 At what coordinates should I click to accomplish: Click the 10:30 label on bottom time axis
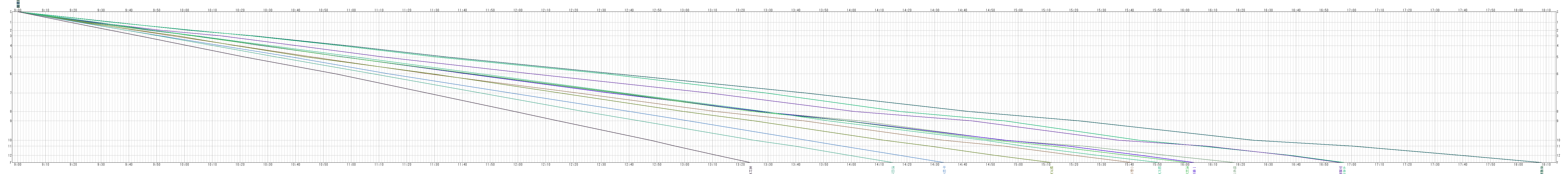click(x=268, y=164)
